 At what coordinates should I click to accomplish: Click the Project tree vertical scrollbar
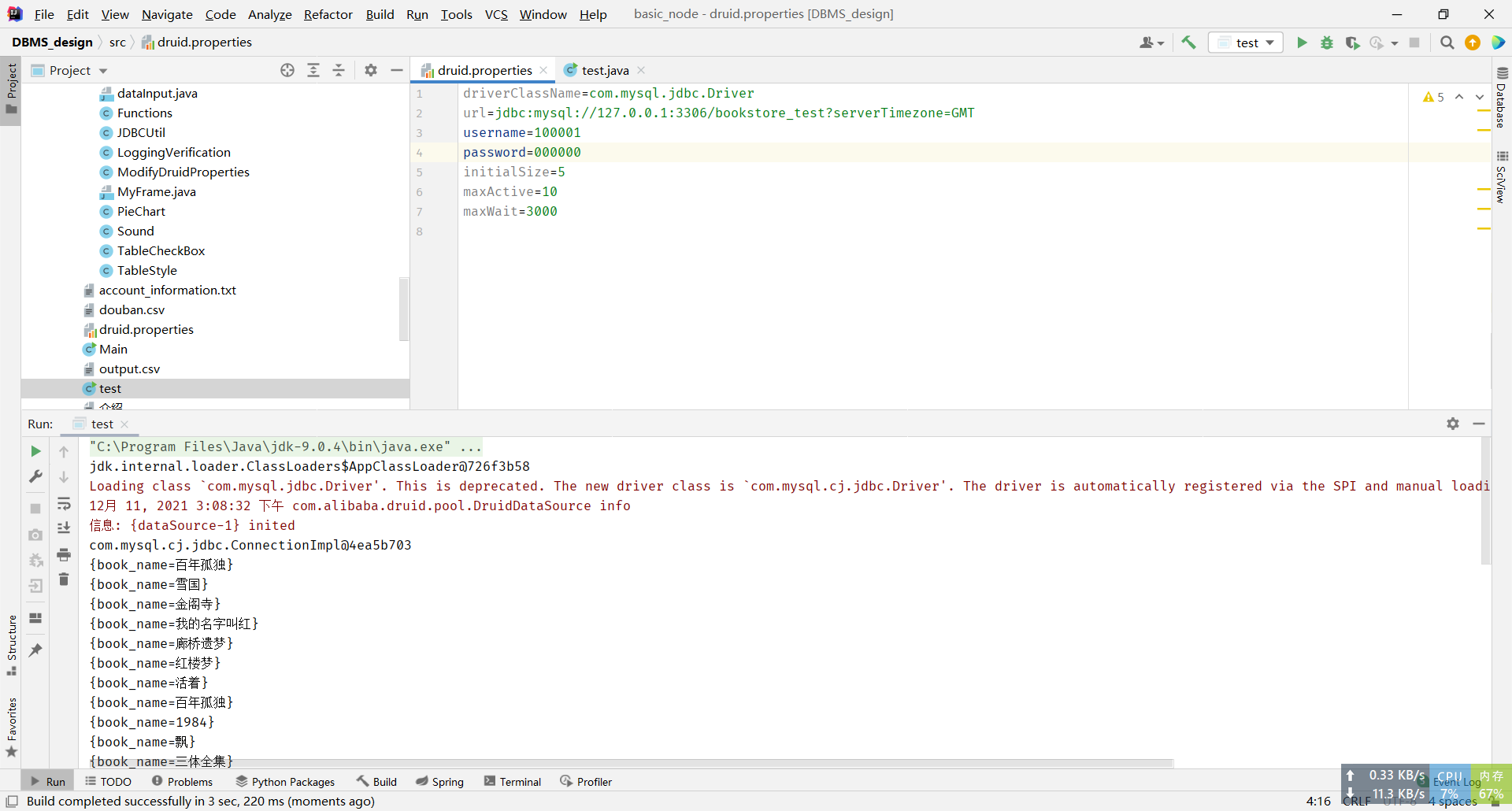click(x=404, y=309)
